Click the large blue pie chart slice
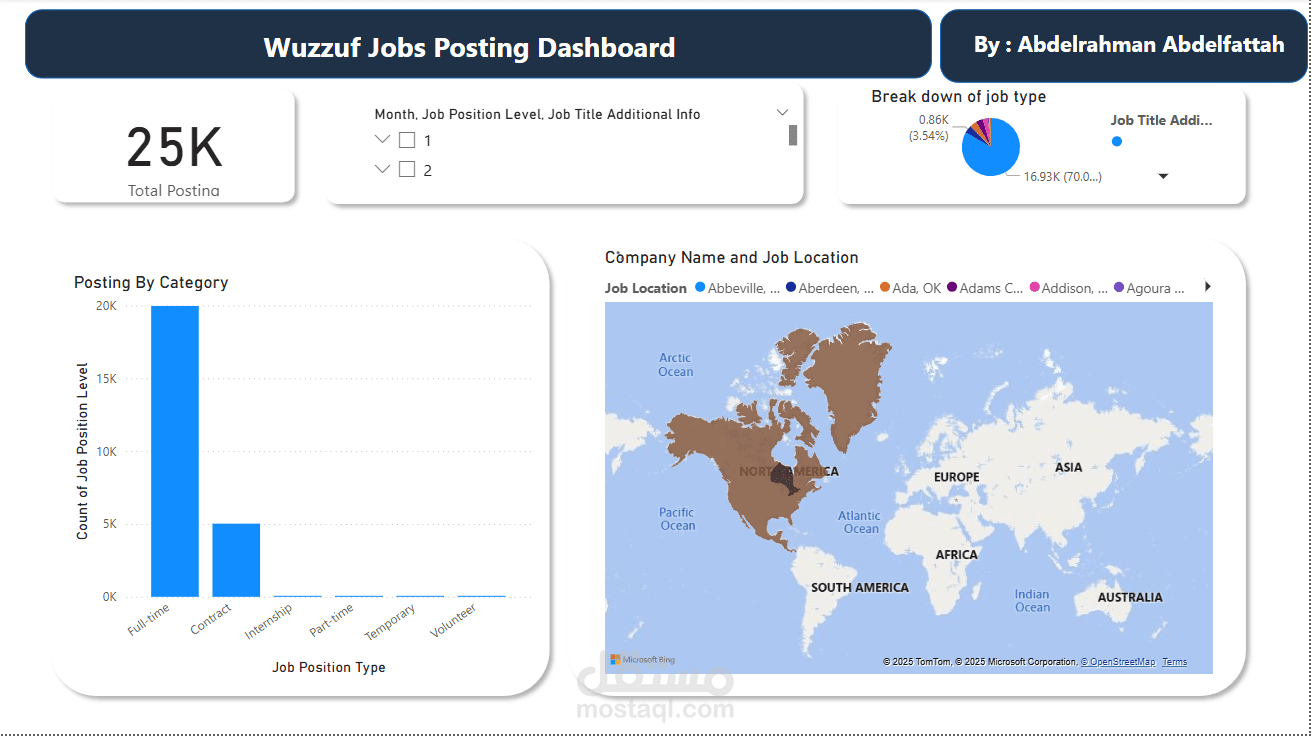This screenshot has height=738, width=1312. pos(993,153)
